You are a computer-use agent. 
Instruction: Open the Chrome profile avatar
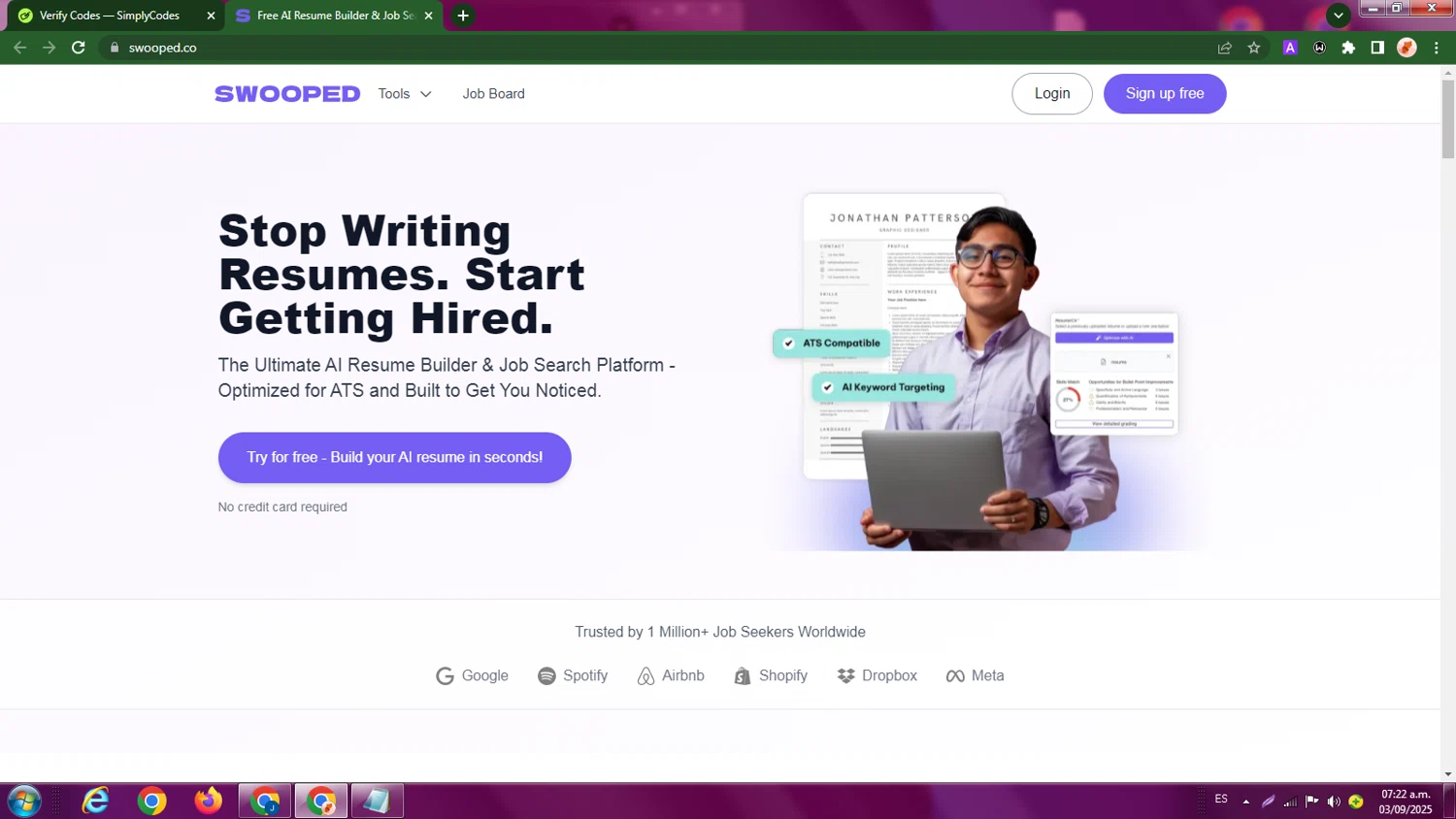[x=1406, y=48]
